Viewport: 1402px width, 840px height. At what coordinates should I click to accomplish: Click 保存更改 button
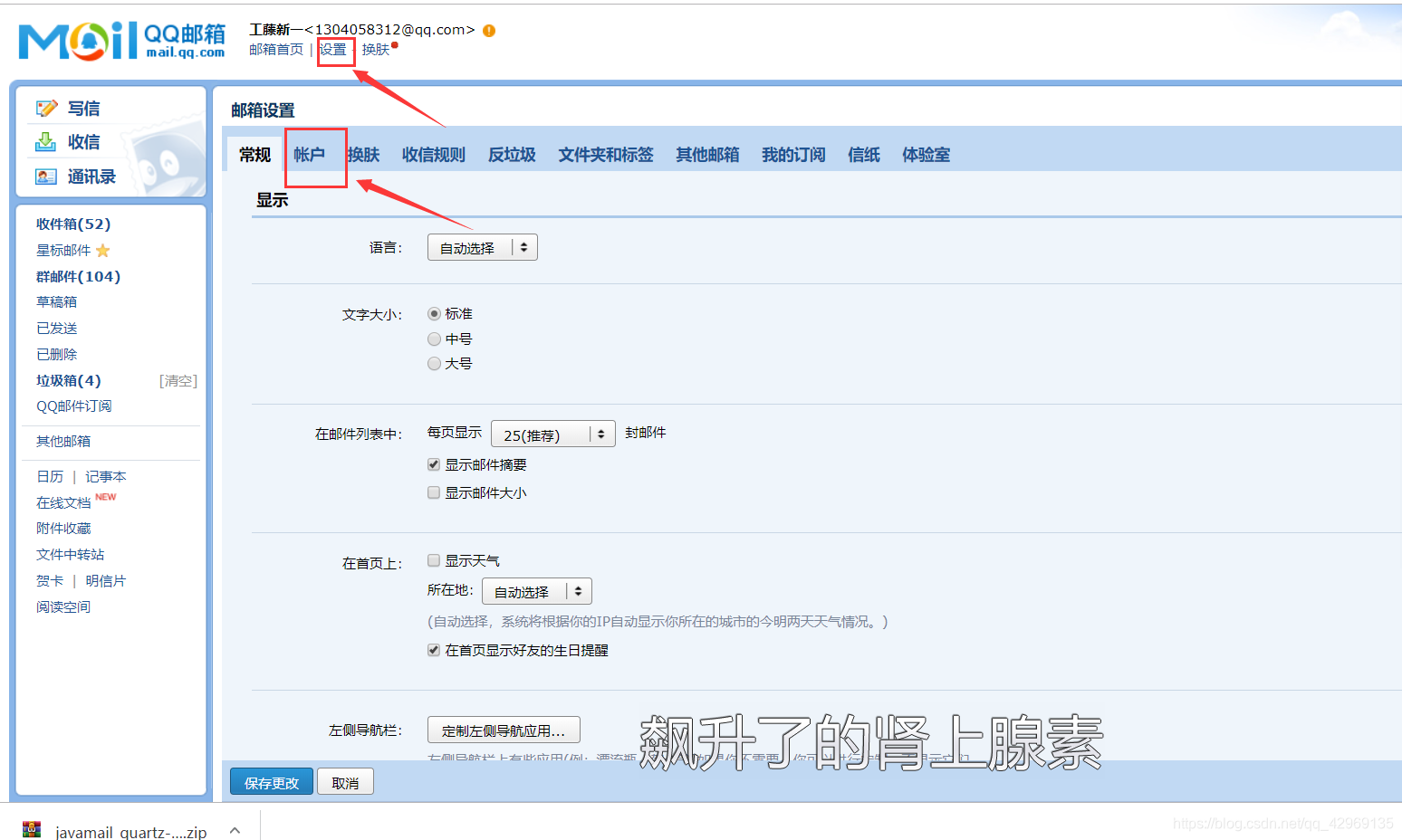(272, 782)
